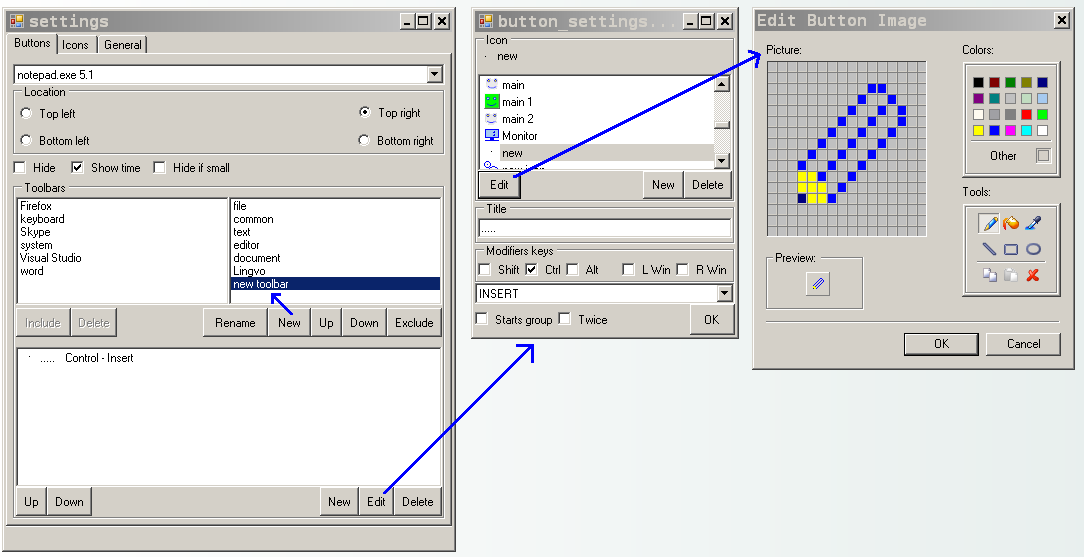Choose Bottom right location
The width and height of the screenshot is (1084, 557).
pos(364,140)
